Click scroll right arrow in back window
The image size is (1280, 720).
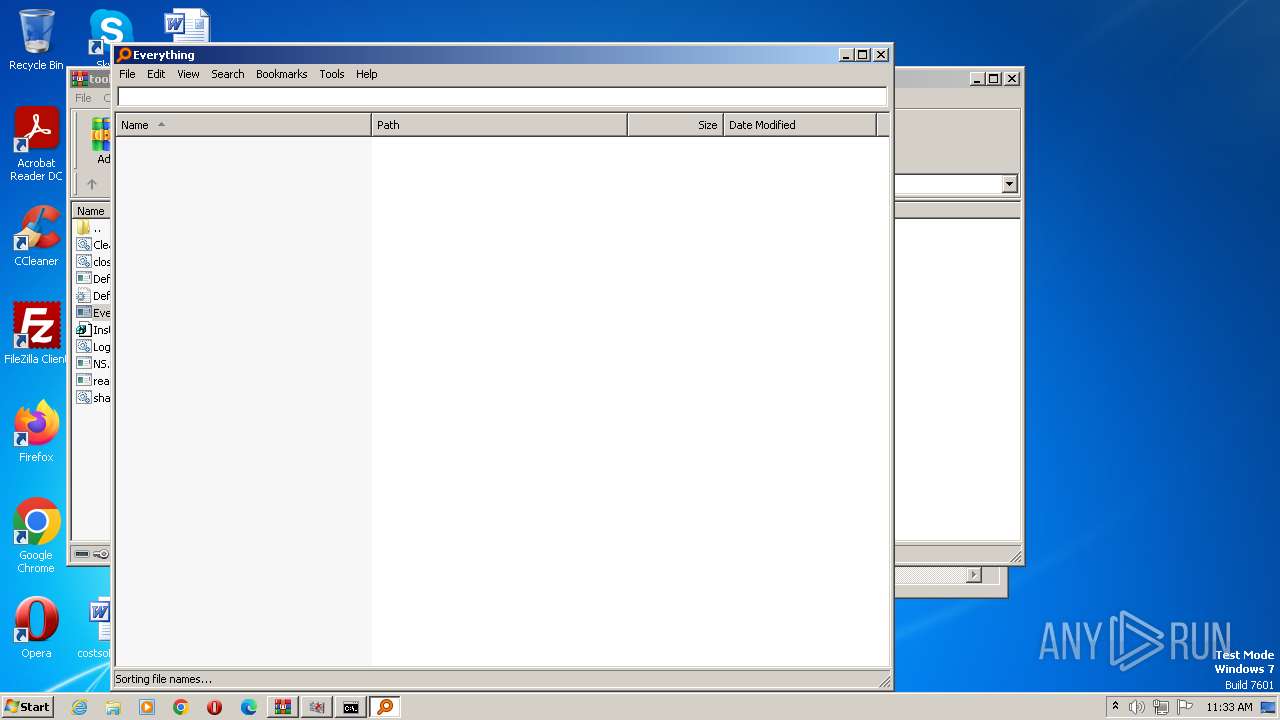[974, 575]
